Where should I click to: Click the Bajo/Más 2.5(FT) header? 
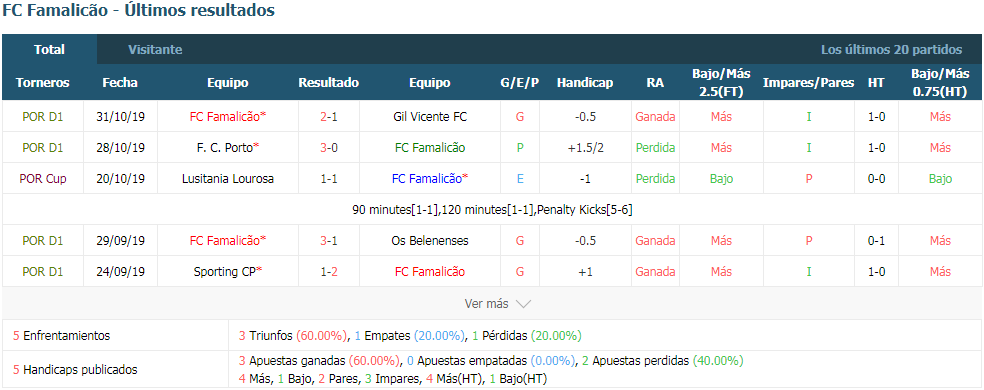coord(721,83)
